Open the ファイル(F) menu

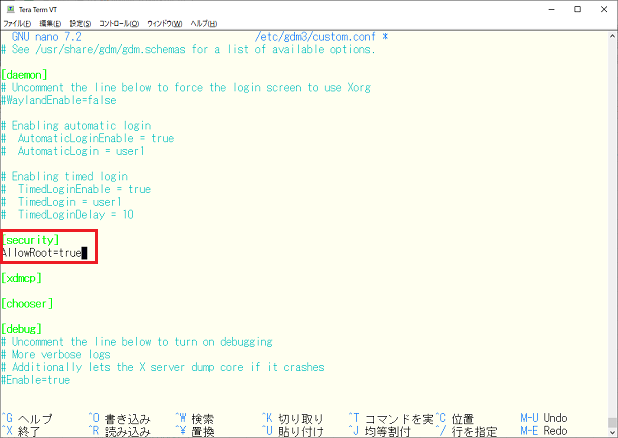17,22
